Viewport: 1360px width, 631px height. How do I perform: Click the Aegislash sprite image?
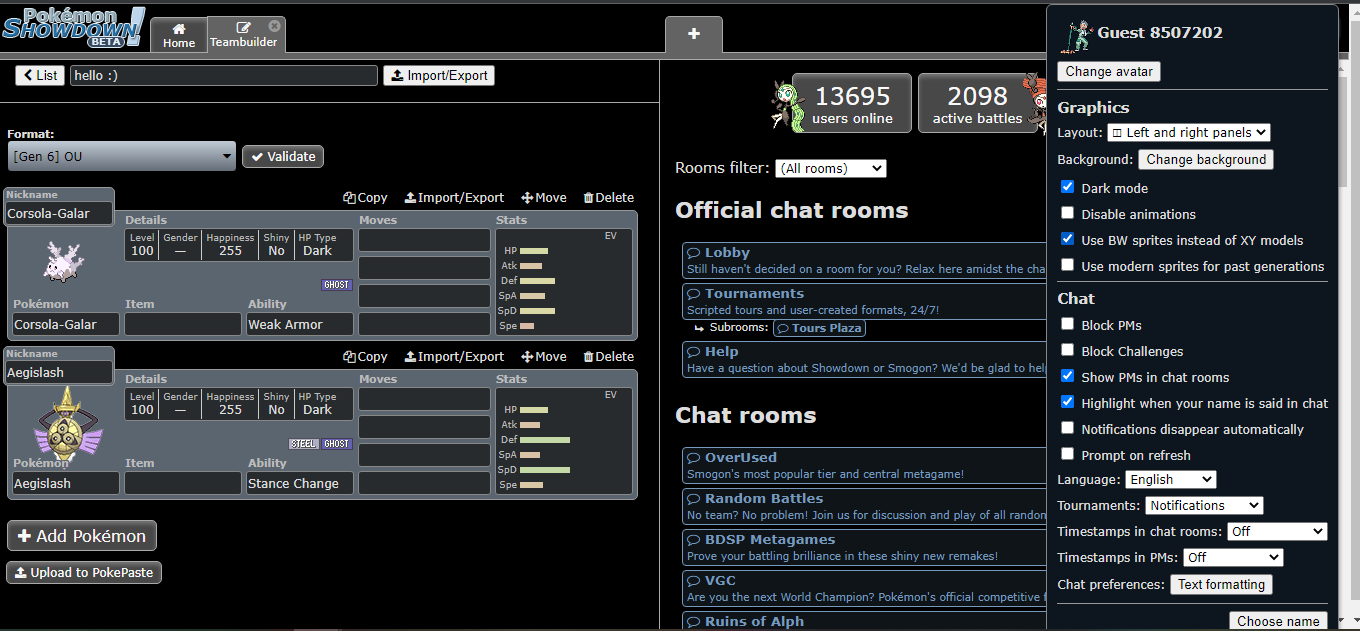pos(68,423)
